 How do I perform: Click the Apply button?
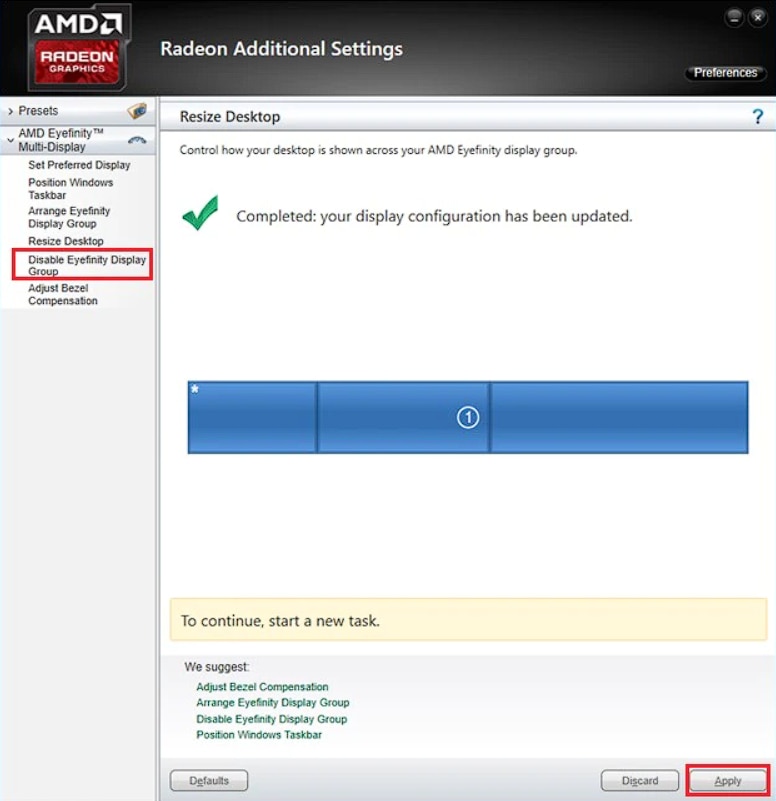click(727, 781)
